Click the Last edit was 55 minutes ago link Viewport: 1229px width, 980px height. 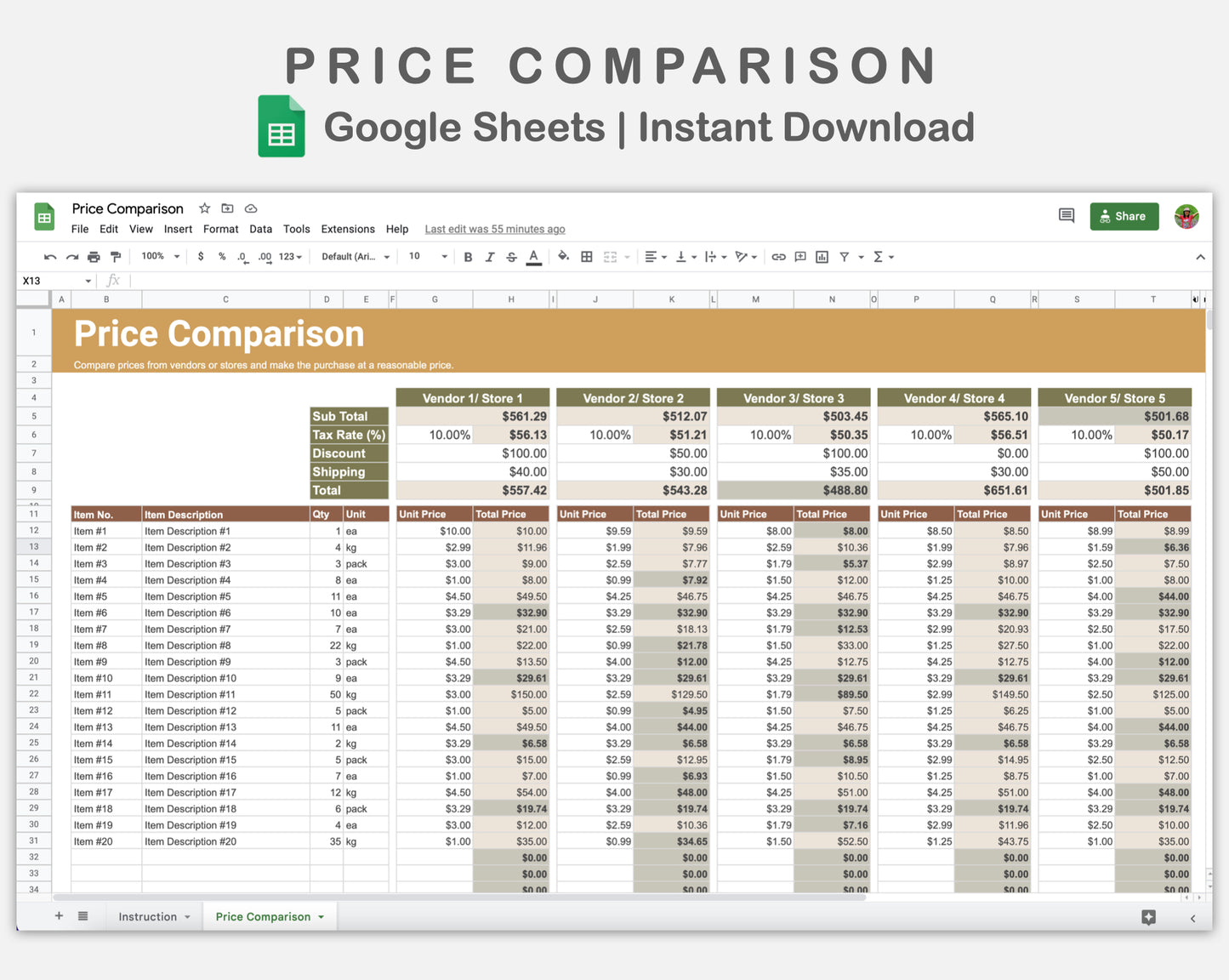point(494,229)
